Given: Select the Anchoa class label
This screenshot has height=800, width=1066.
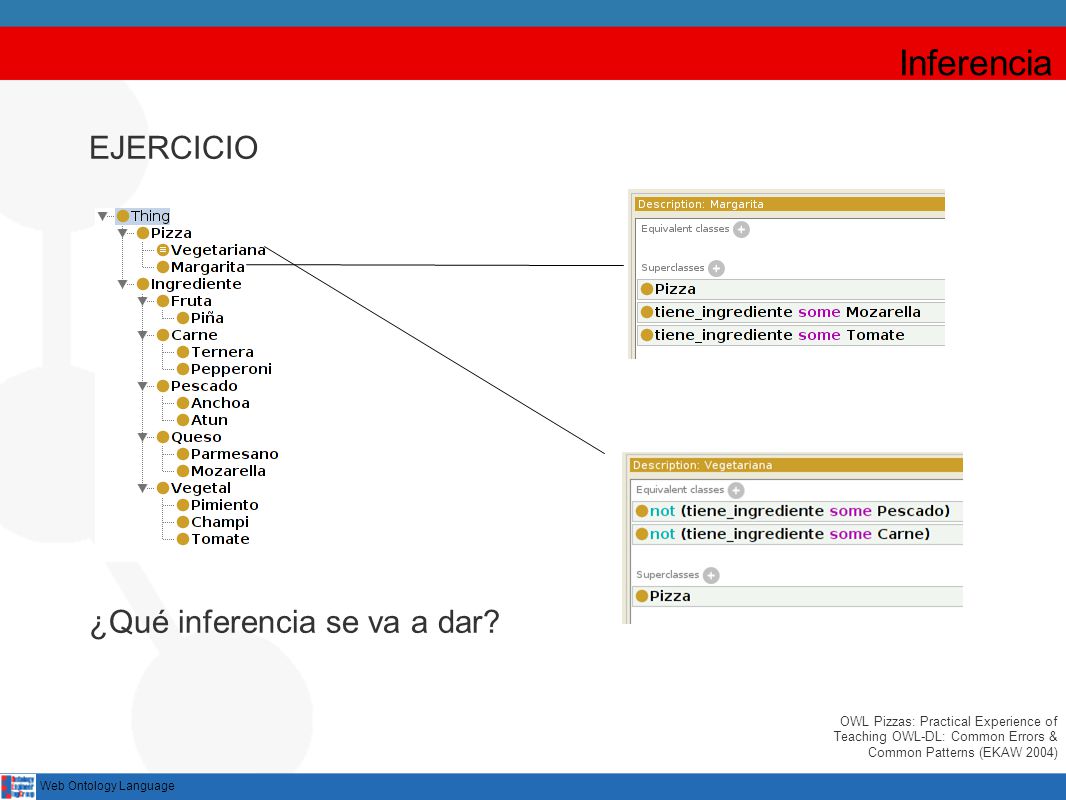Looking at the screenshot, I should click(x=220, y=403).
